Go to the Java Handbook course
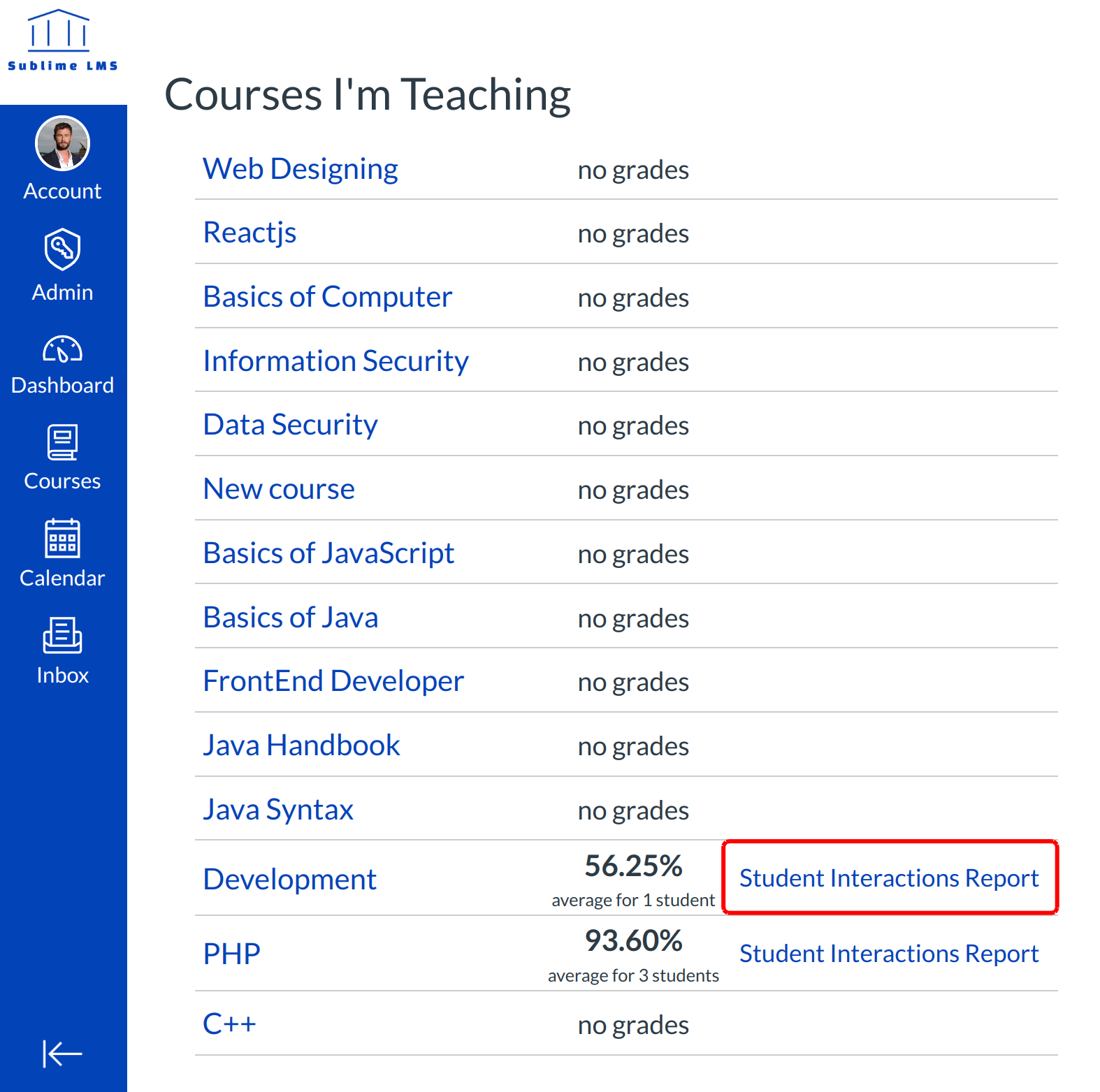 tap(301, 745)
